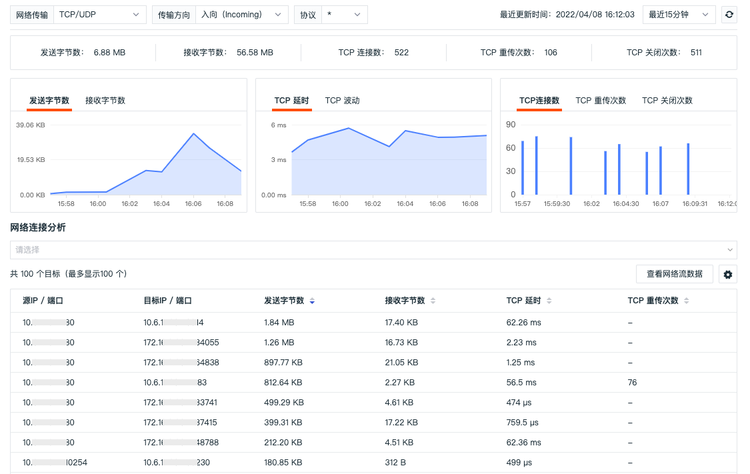This screenshot has width=750, height=474.
Task: Switch to the TCP 波动 tab
Action: coord(342,101)
